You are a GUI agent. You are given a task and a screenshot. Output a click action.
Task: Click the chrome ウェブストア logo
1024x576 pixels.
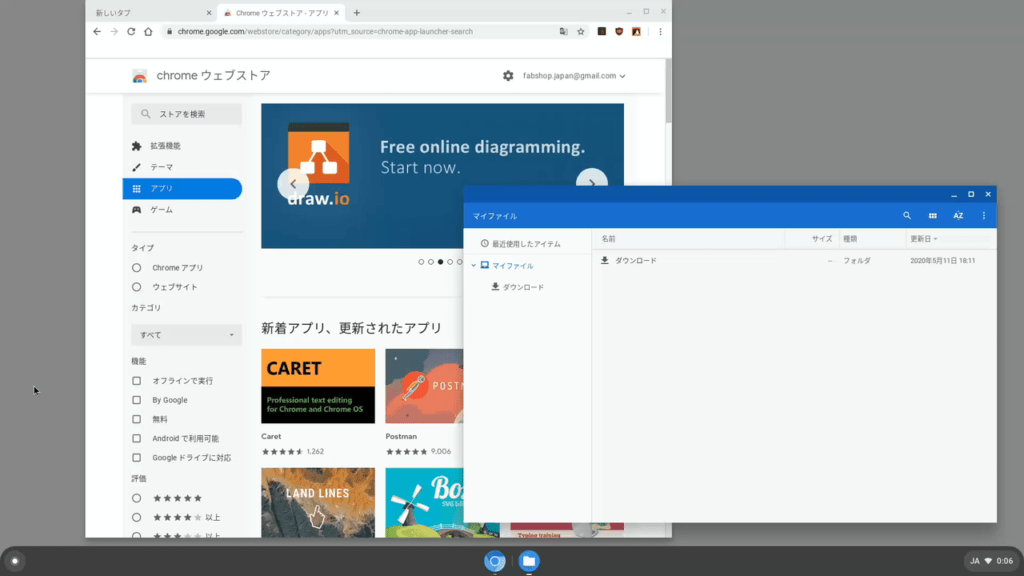(200, 76)
